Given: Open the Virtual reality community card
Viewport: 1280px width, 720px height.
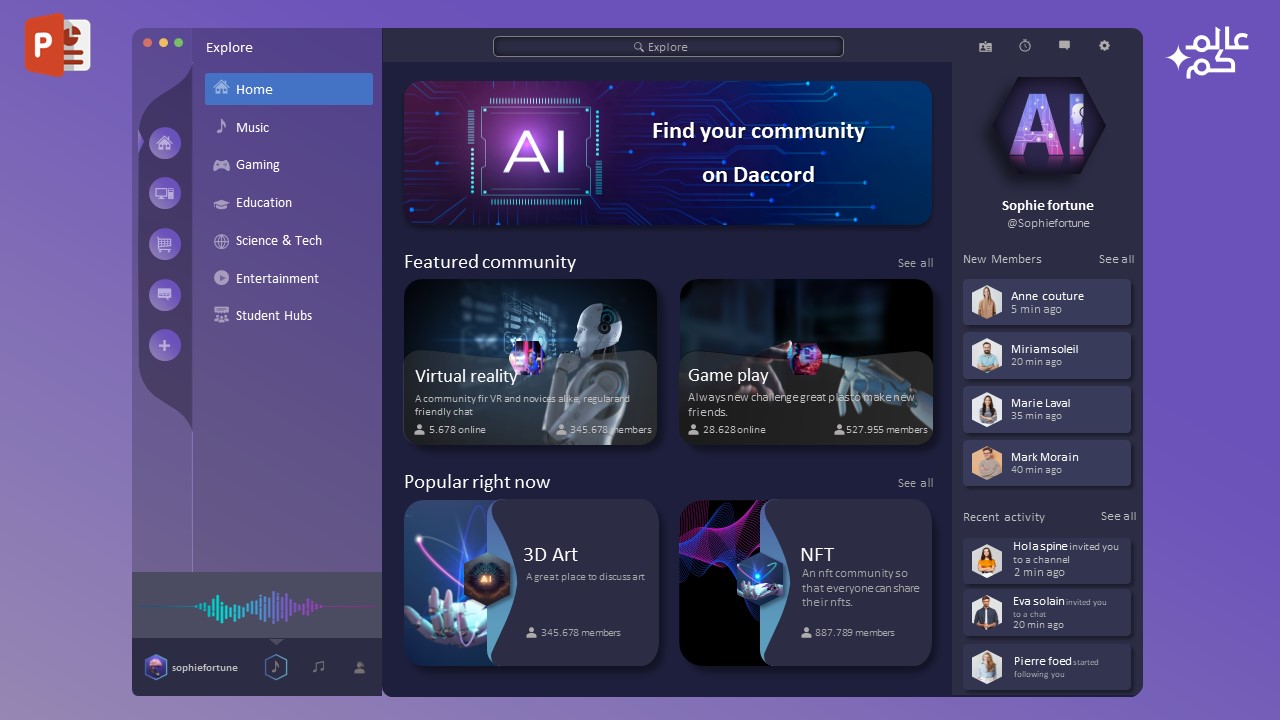Looking at the screenshot, I should (x=530, y=362).
